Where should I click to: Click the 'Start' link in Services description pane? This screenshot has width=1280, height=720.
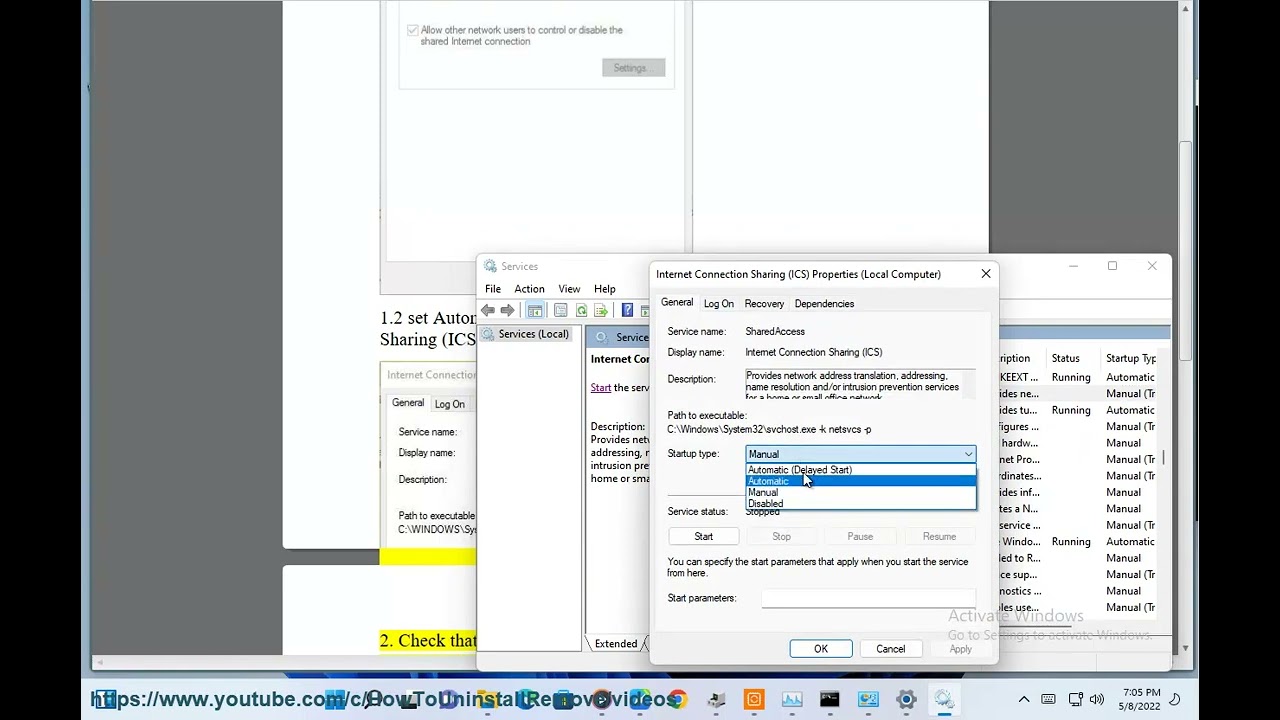(x=601, y=388)
